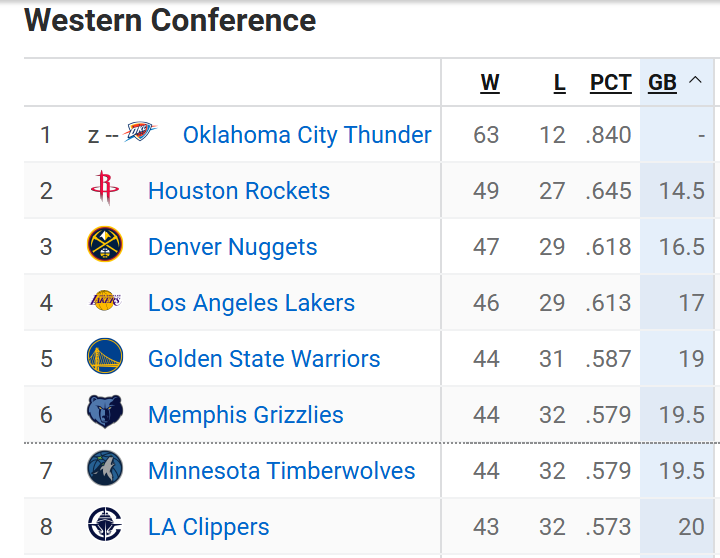Screen dimensions: 720x558
Task: Click the Minnesota Timberwolves logo
Action: (105, 468)
